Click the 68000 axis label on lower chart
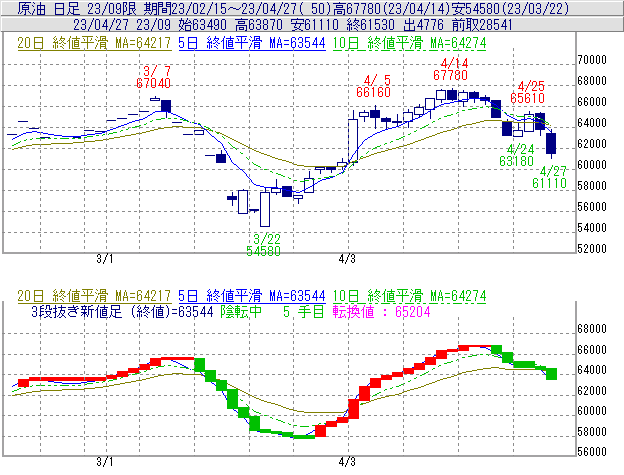Image resolution: width=624 pixels, height=475 pixels. pyautogui.click(x=592, y=329)
